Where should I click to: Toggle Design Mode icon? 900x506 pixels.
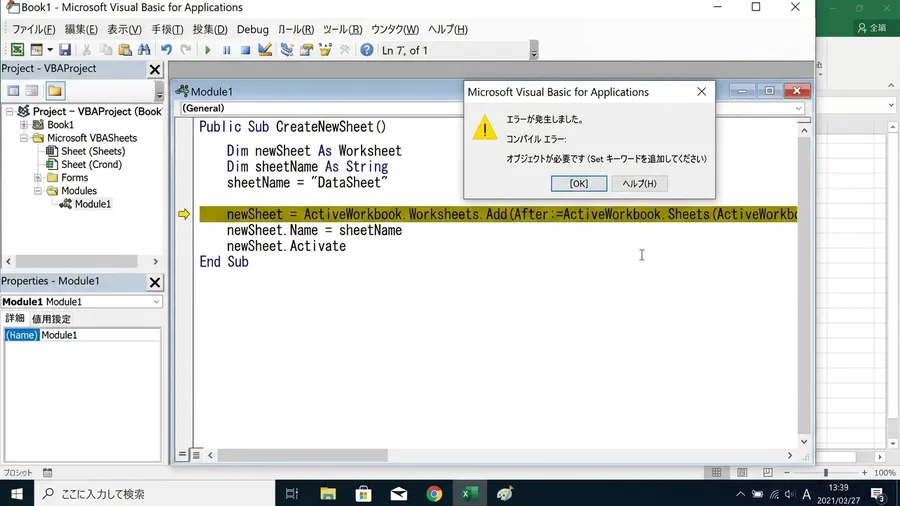click(265, 50)
